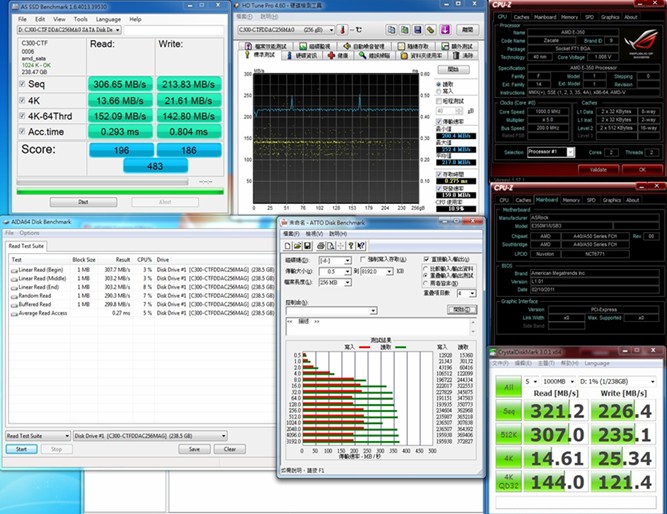
Task: Open ATTO queue depth 4 dropdown
Action: click(x=466, y=293)
